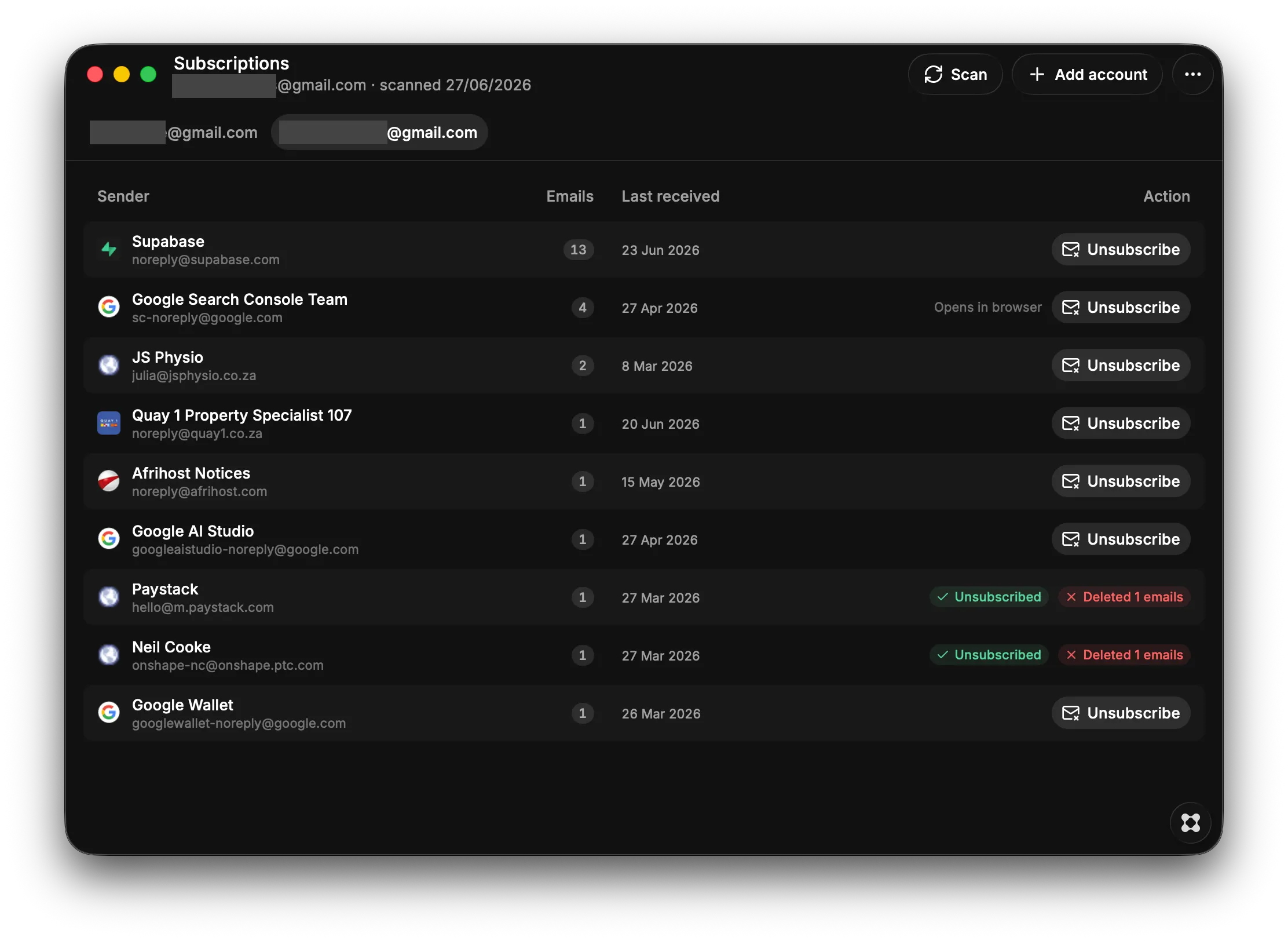This screenshot has width=1288, height=941.
Task: Click Deleted 1 emails badge for Neil Cooke
Action: click(x=1124, y=655)
